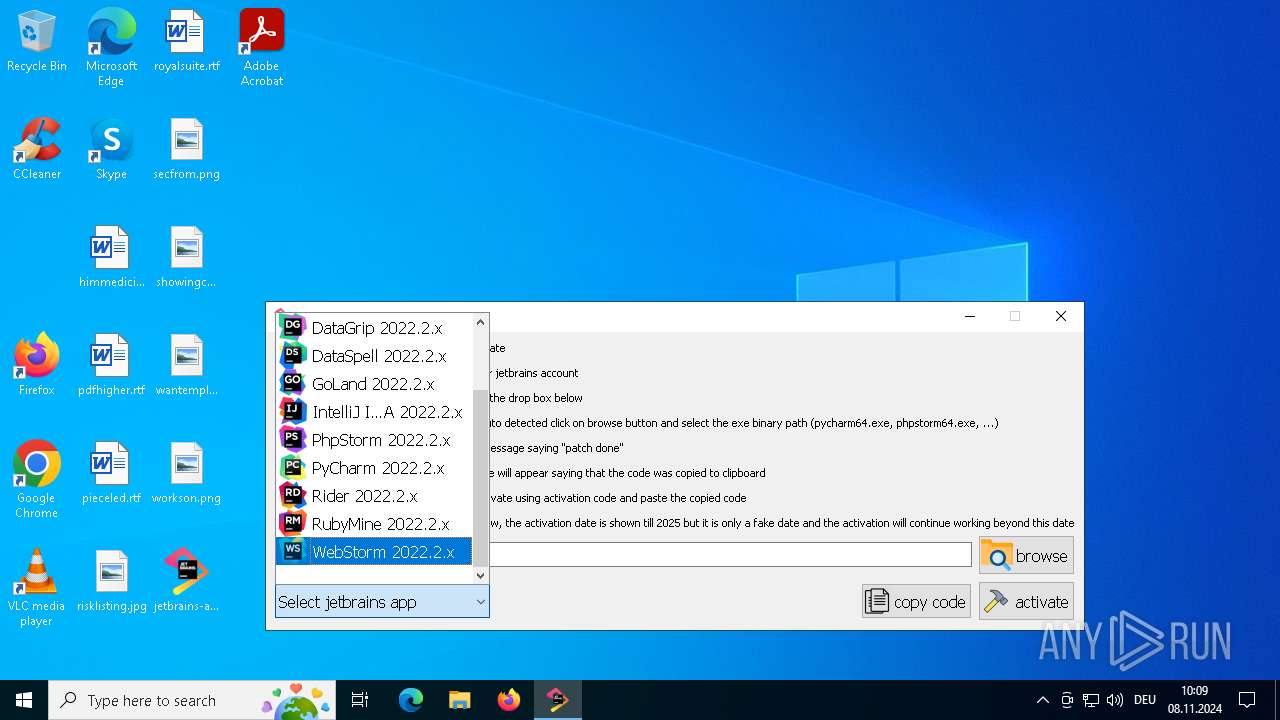Select the showingc... image file icon
Image resolution: width=1280 pixels, height=720 pixels.
[186, 257]
